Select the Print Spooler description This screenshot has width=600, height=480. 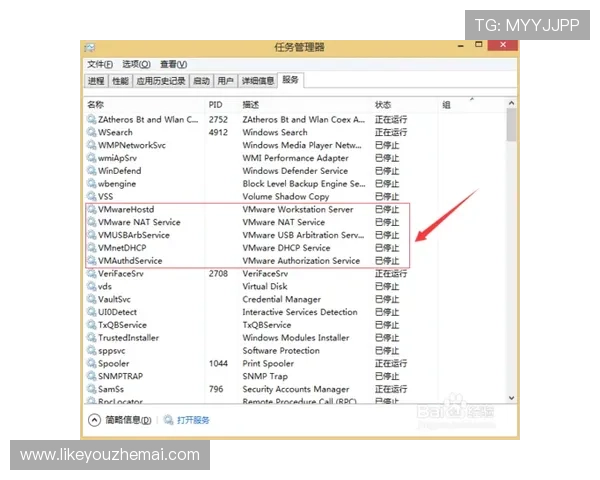pyautogui.click(x=268, y=363)
